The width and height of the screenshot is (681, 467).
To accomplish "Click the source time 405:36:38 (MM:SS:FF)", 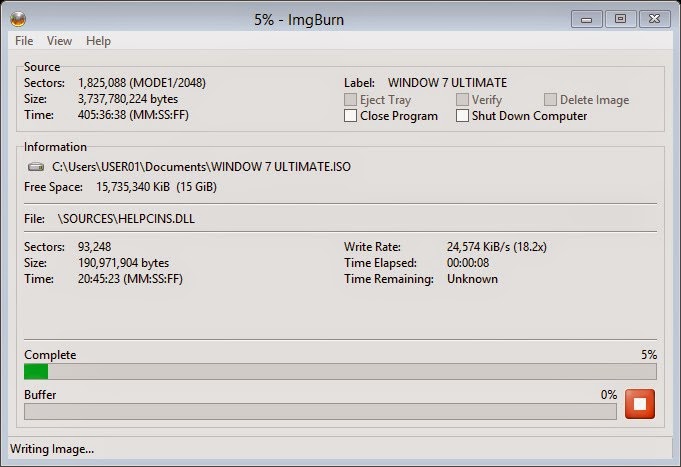I will point(133,115).
